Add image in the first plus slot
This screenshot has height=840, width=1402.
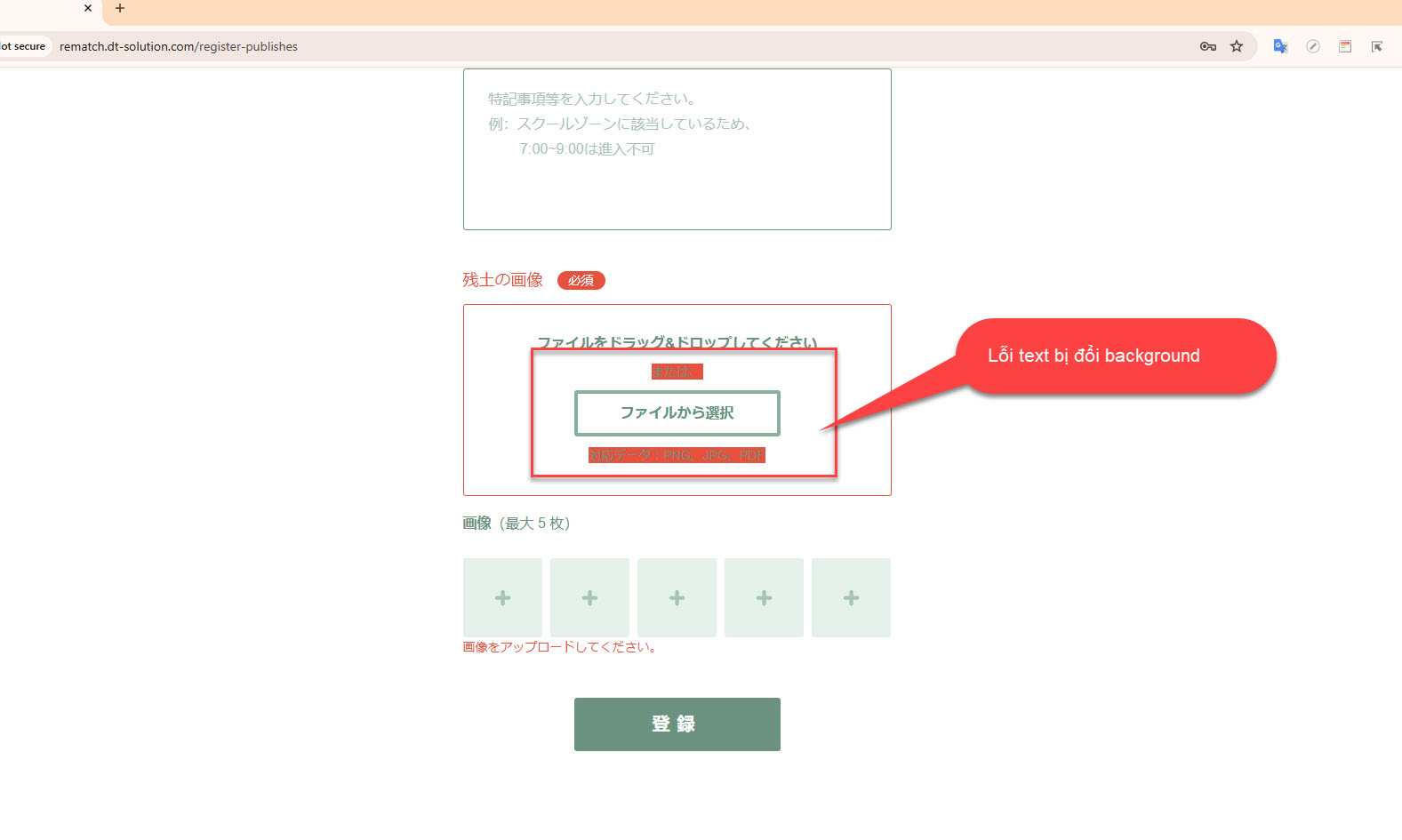(502, 597)
